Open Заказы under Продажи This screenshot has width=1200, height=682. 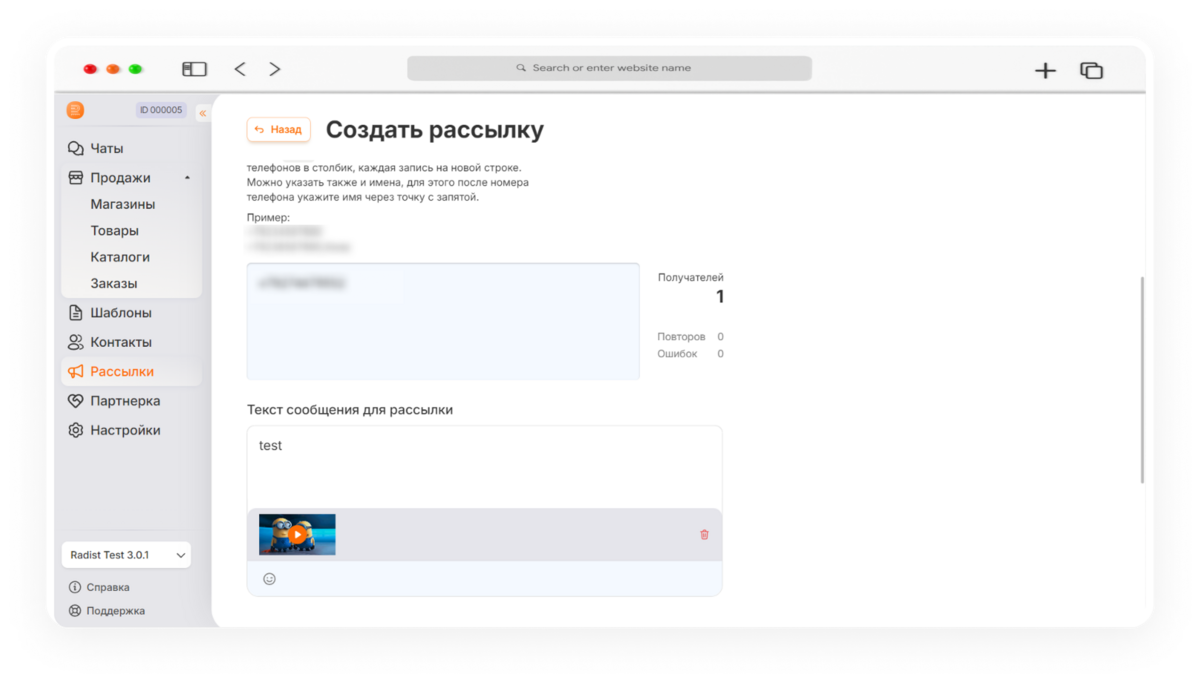pyautogui.click(x=114, y=283)
